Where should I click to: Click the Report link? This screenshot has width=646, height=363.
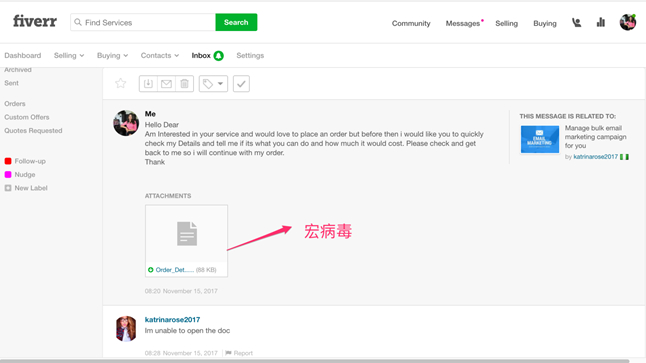point(243,353)
